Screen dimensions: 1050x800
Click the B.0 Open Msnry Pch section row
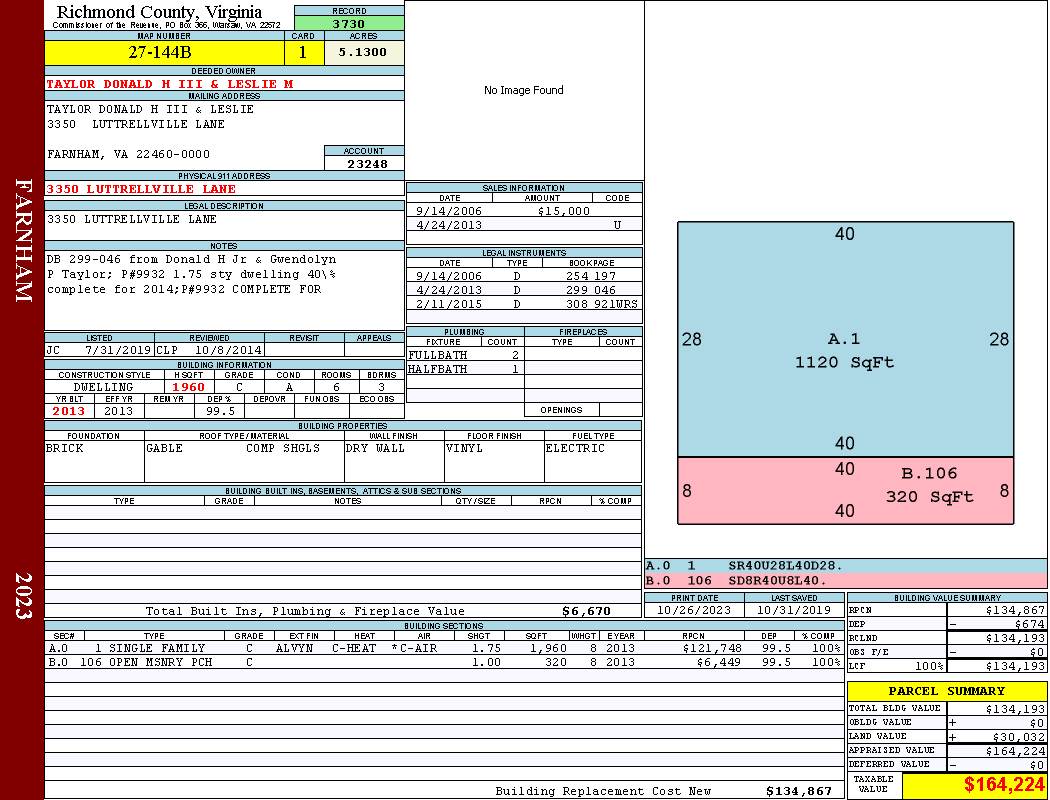coord(443,662)
